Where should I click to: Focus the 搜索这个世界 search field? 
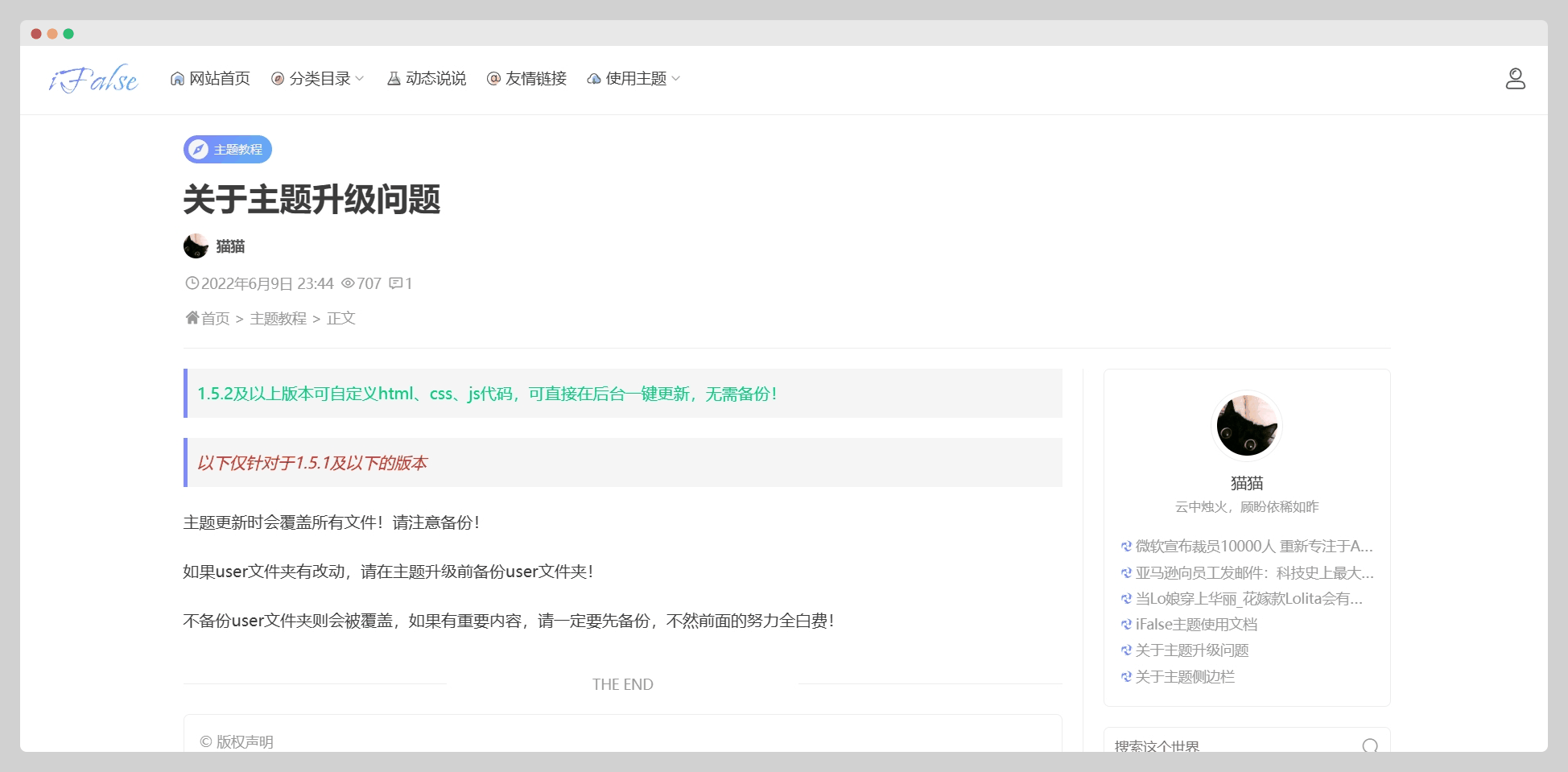[1232, 746]
